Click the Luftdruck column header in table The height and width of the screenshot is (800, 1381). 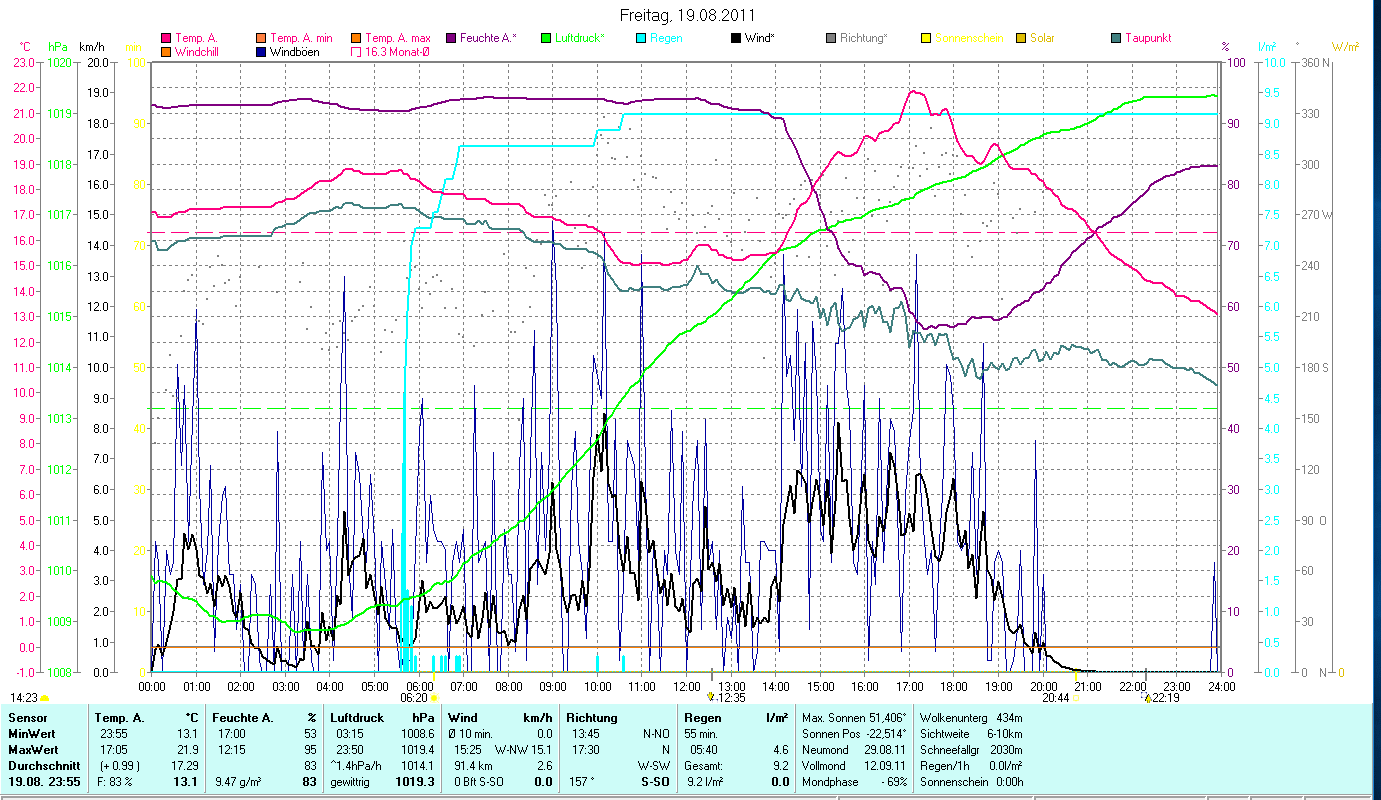[355, 717]
